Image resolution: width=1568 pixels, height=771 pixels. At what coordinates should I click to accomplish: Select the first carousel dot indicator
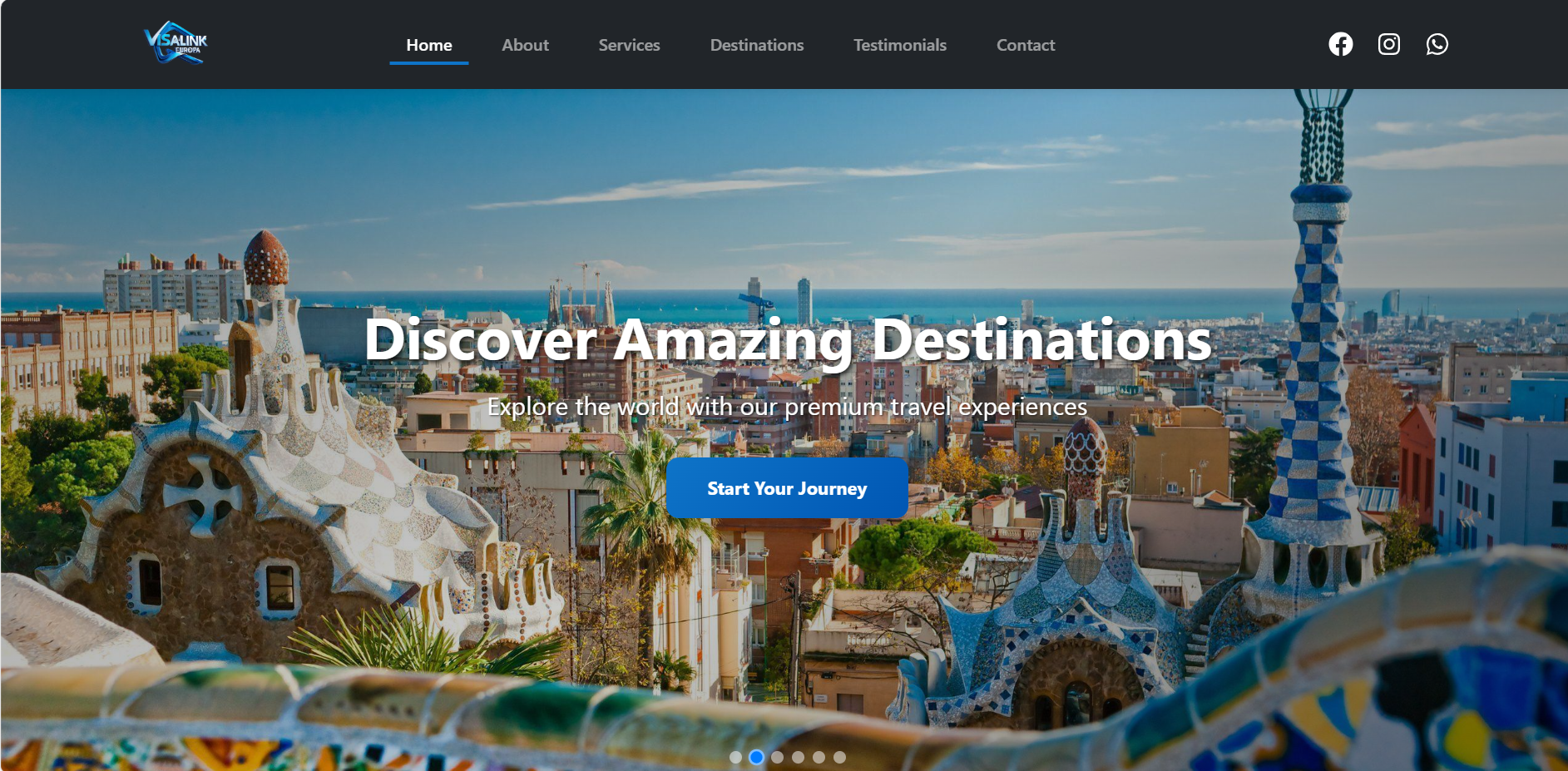pyautogui.click(x=736, y=757)
